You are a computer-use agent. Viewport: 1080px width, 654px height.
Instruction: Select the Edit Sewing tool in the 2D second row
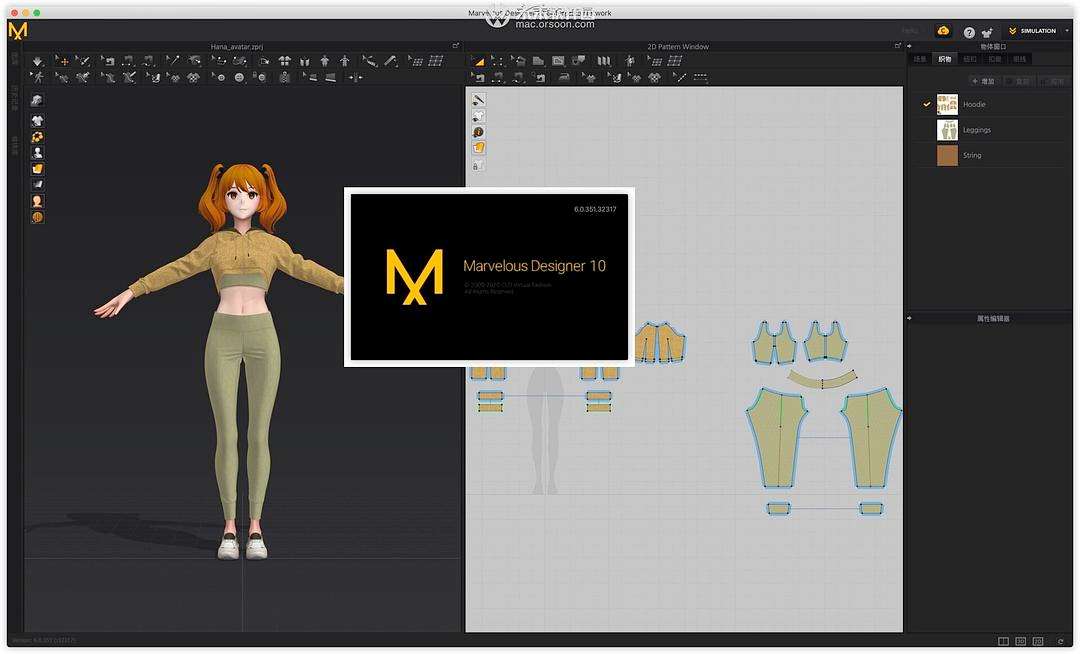[x=478, y=77]
